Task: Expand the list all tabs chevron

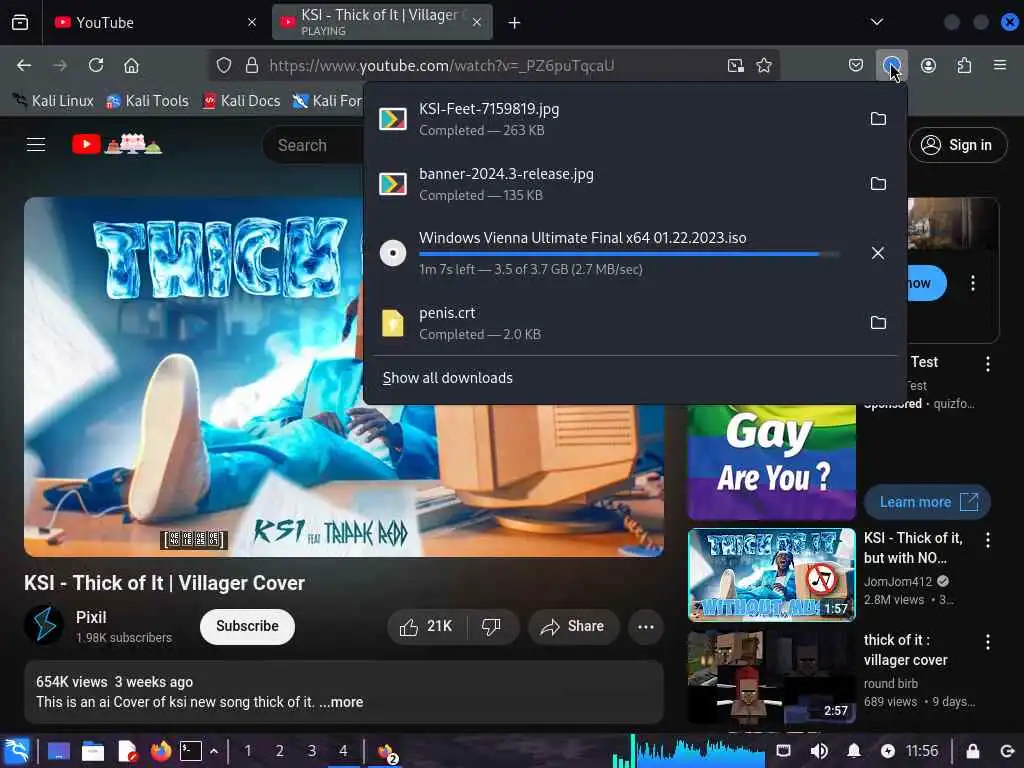Action: point(877,22)
